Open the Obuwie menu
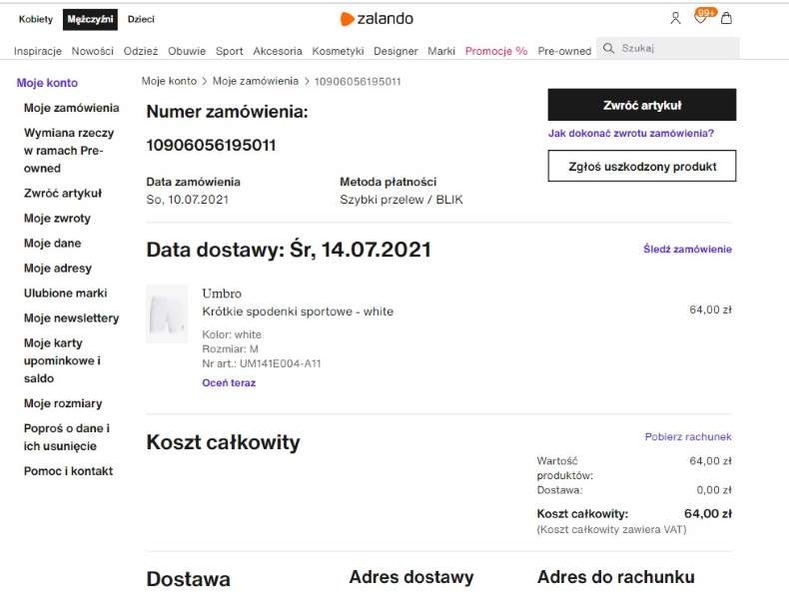This screenshot has width=789, height=600. pos(187,51)
